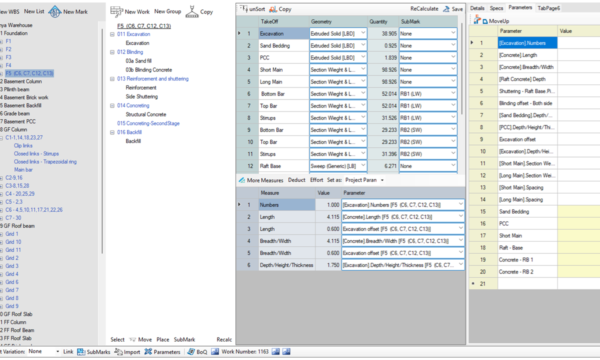
Task: Select the Main bar tree item
Action: (23, 170)
